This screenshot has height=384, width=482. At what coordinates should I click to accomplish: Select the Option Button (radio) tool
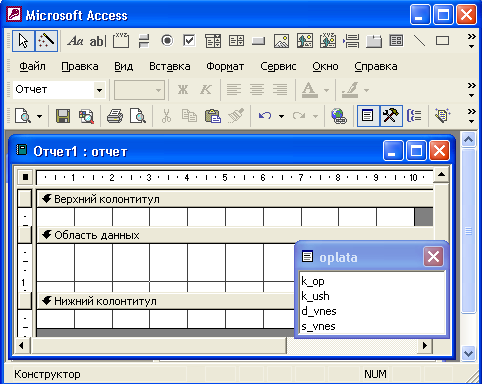pos(167,41)
